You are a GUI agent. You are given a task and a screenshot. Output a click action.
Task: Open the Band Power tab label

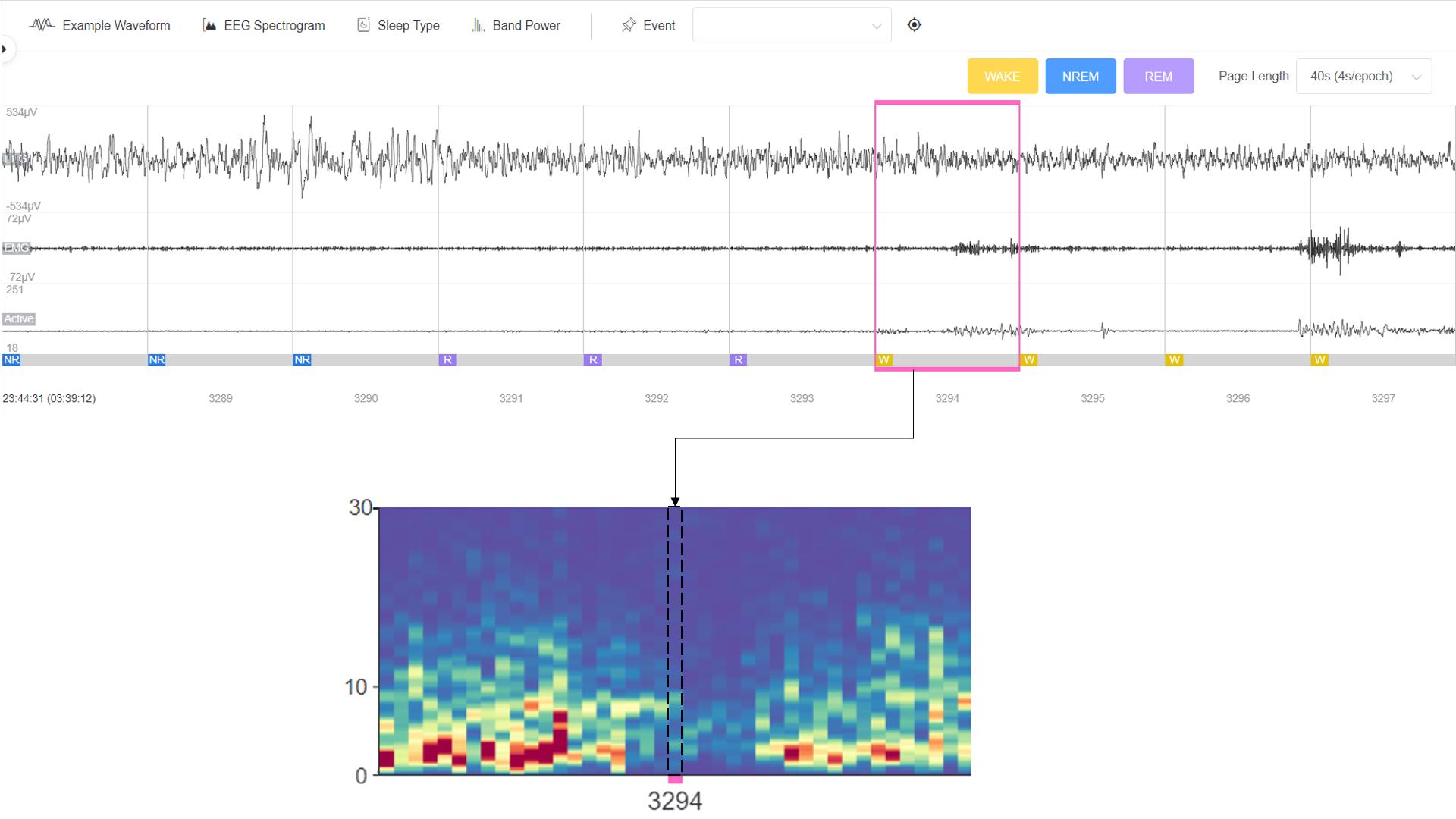pos(526,25)
